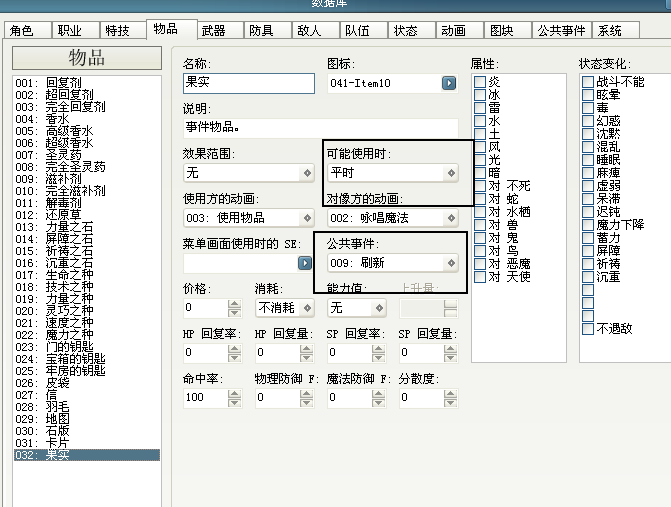Image resolution: width=671 pixels, height=507 pixels.
Task: Open the menu SE picker arrow button
Action: click(305, 263)
